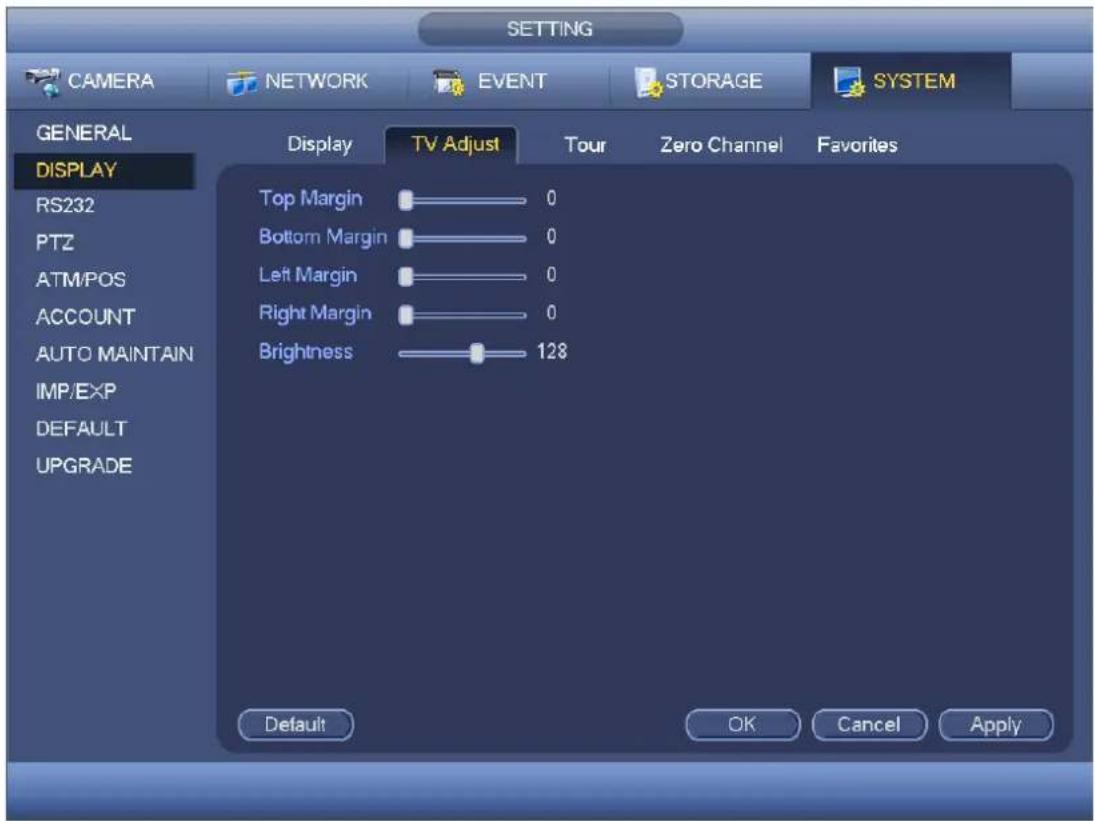Screen dimensions: 1095x821
Task: Click the Apply button
Action: click(x=996, y=725)
